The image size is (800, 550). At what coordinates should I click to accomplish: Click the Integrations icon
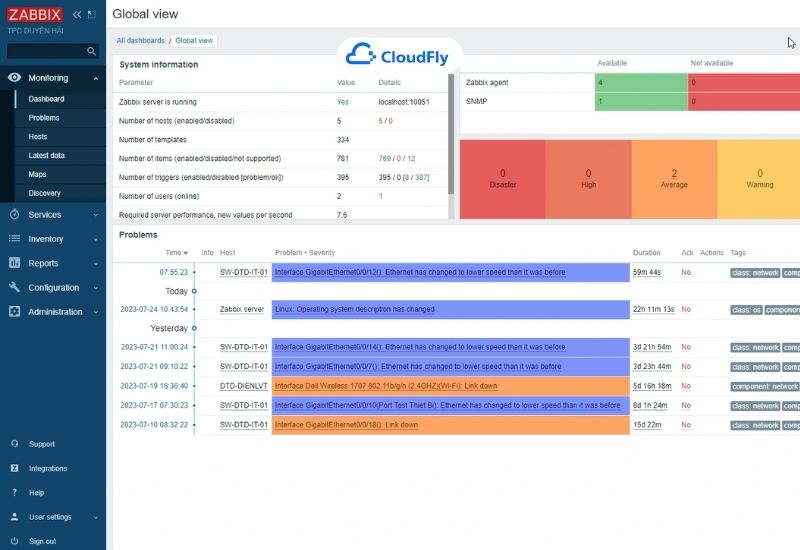(x=14, y=468)
